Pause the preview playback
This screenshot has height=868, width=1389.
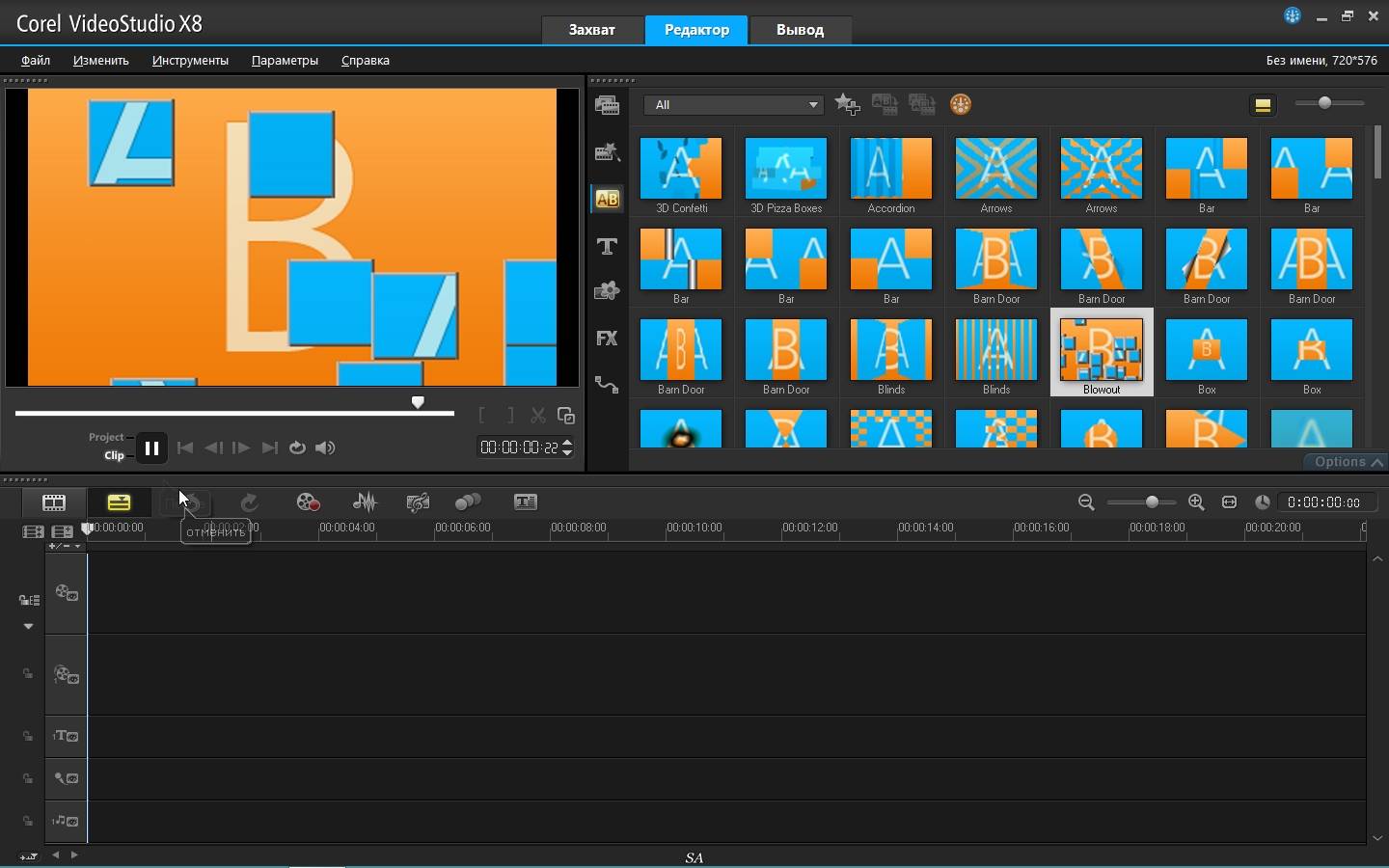[151, 448]
